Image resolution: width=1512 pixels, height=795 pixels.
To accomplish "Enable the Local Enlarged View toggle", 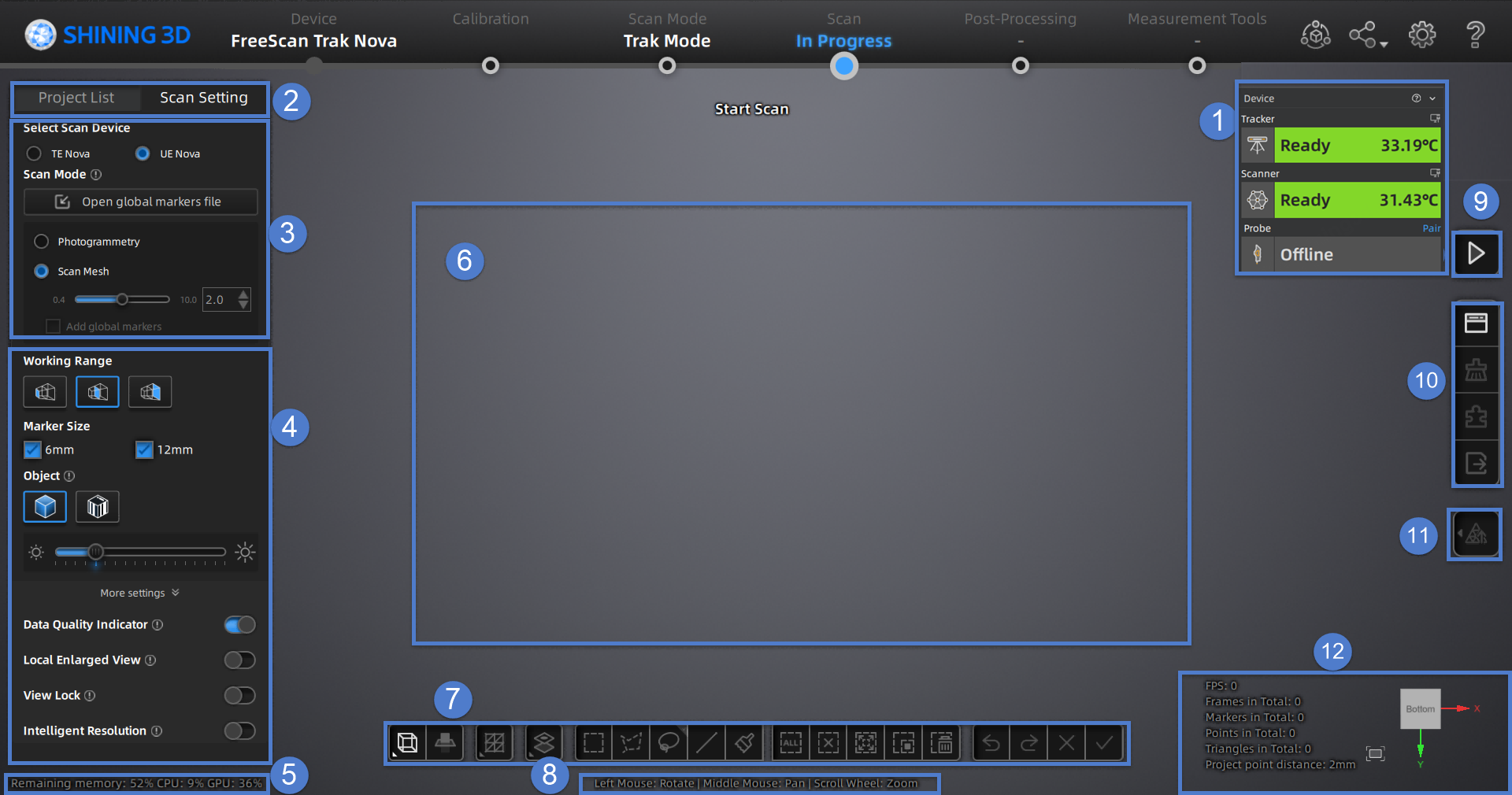I will (239, 660).
